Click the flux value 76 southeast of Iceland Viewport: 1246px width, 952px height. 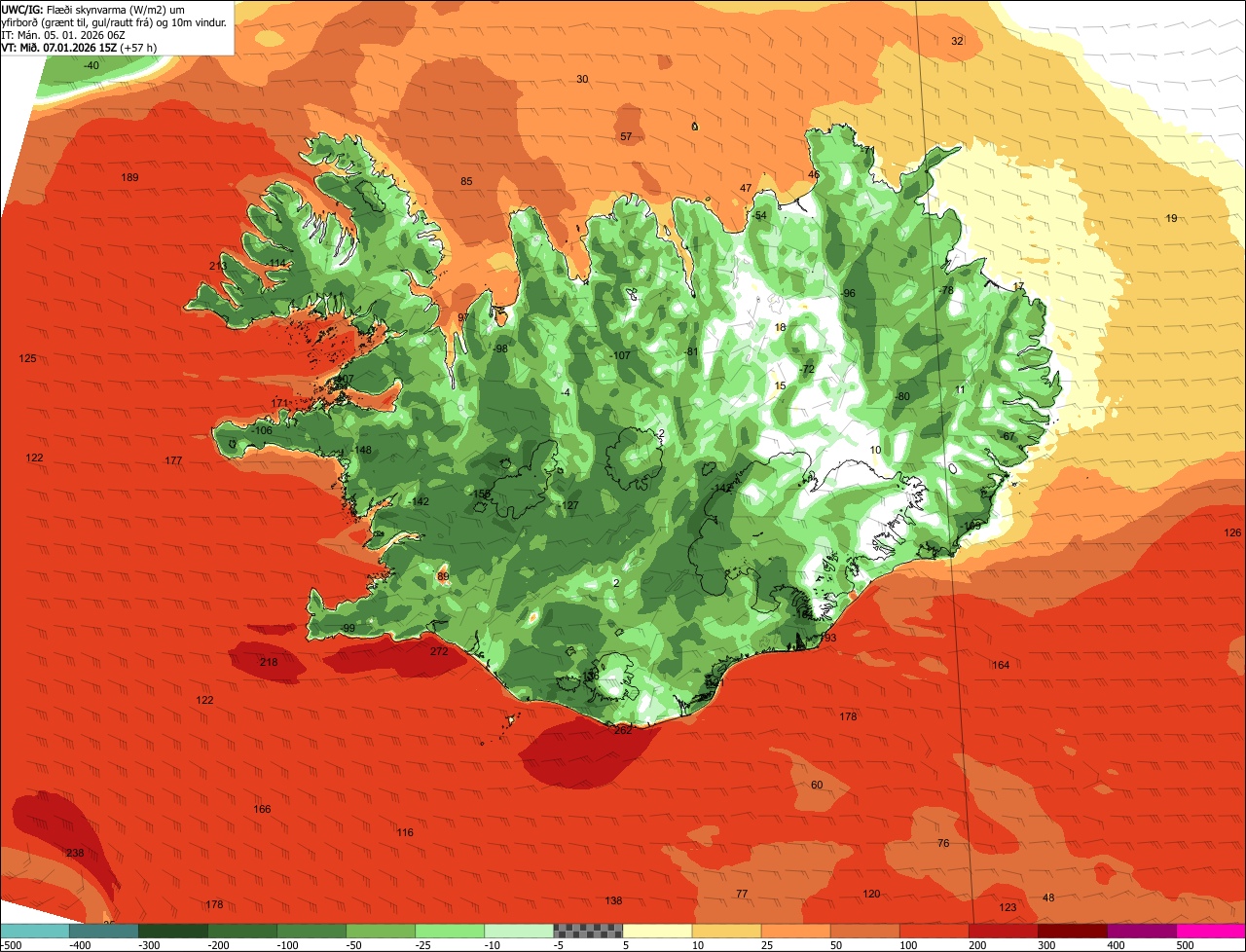click(942, 843)
